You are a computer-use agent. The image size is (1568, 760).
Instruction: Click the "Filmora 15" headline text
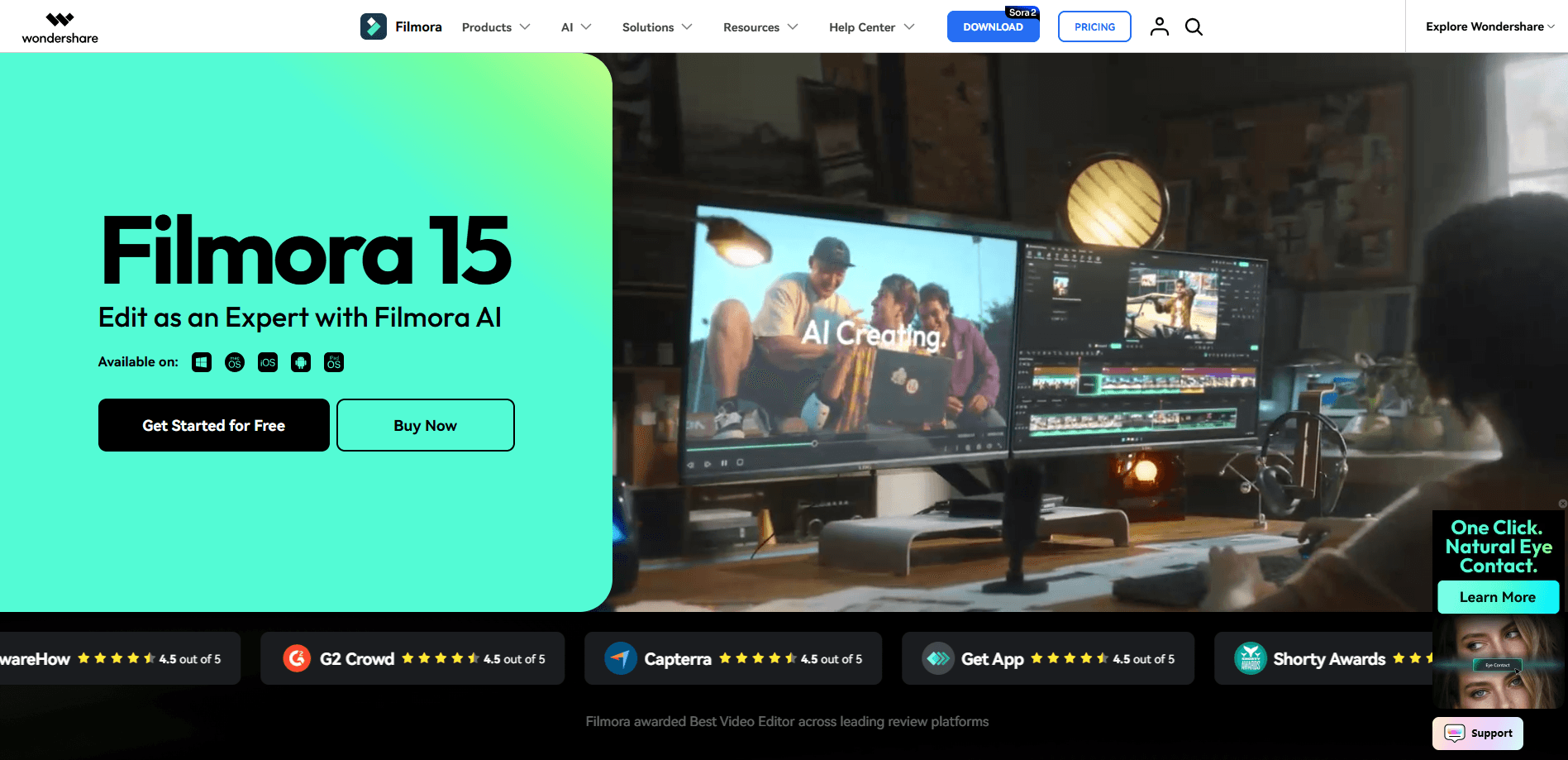click(307, 251)
